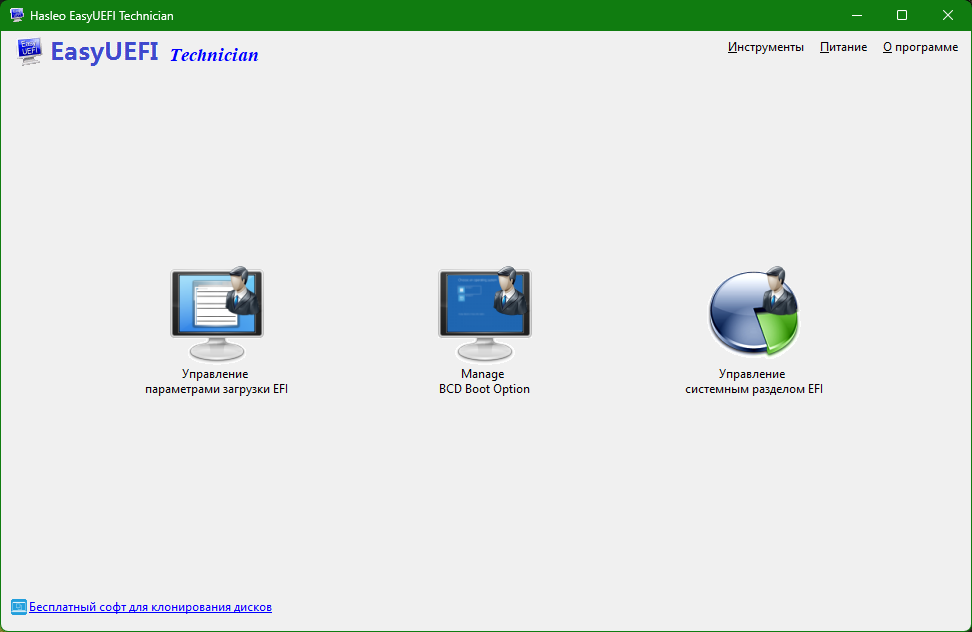Screen dimensions: 972x632
Task: Click the Hasleo EasyUEFI Technician title bar text
Action: click(102, 15)
